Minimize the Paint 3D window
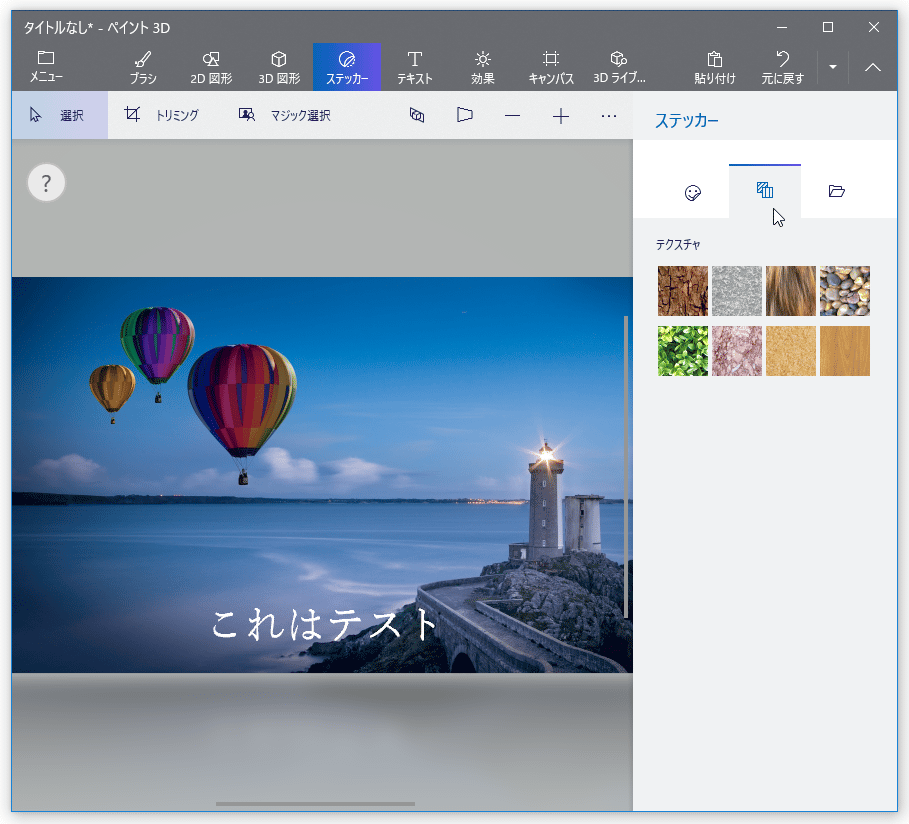Viewport: 909px width, 824px height. (x=782, y=27)
